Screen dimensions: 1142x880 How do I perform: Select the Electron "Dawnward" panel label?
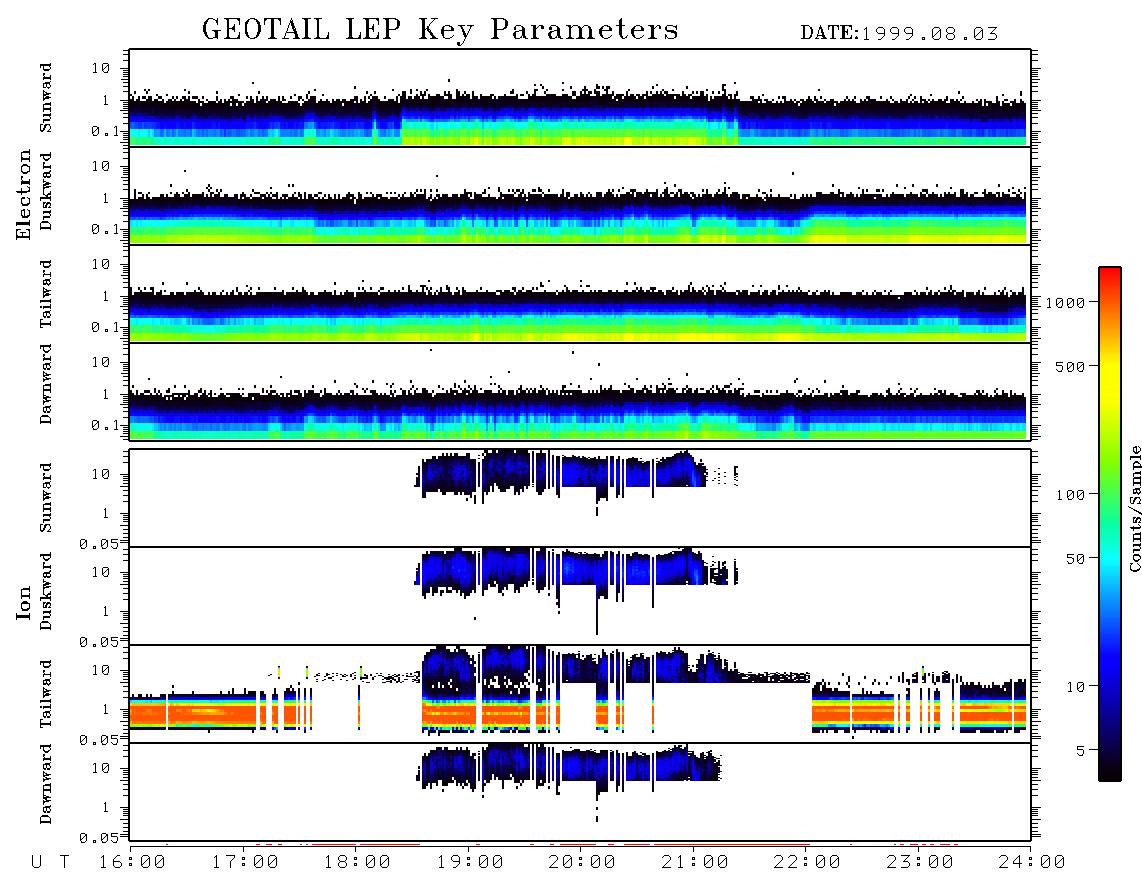(46, 384)
